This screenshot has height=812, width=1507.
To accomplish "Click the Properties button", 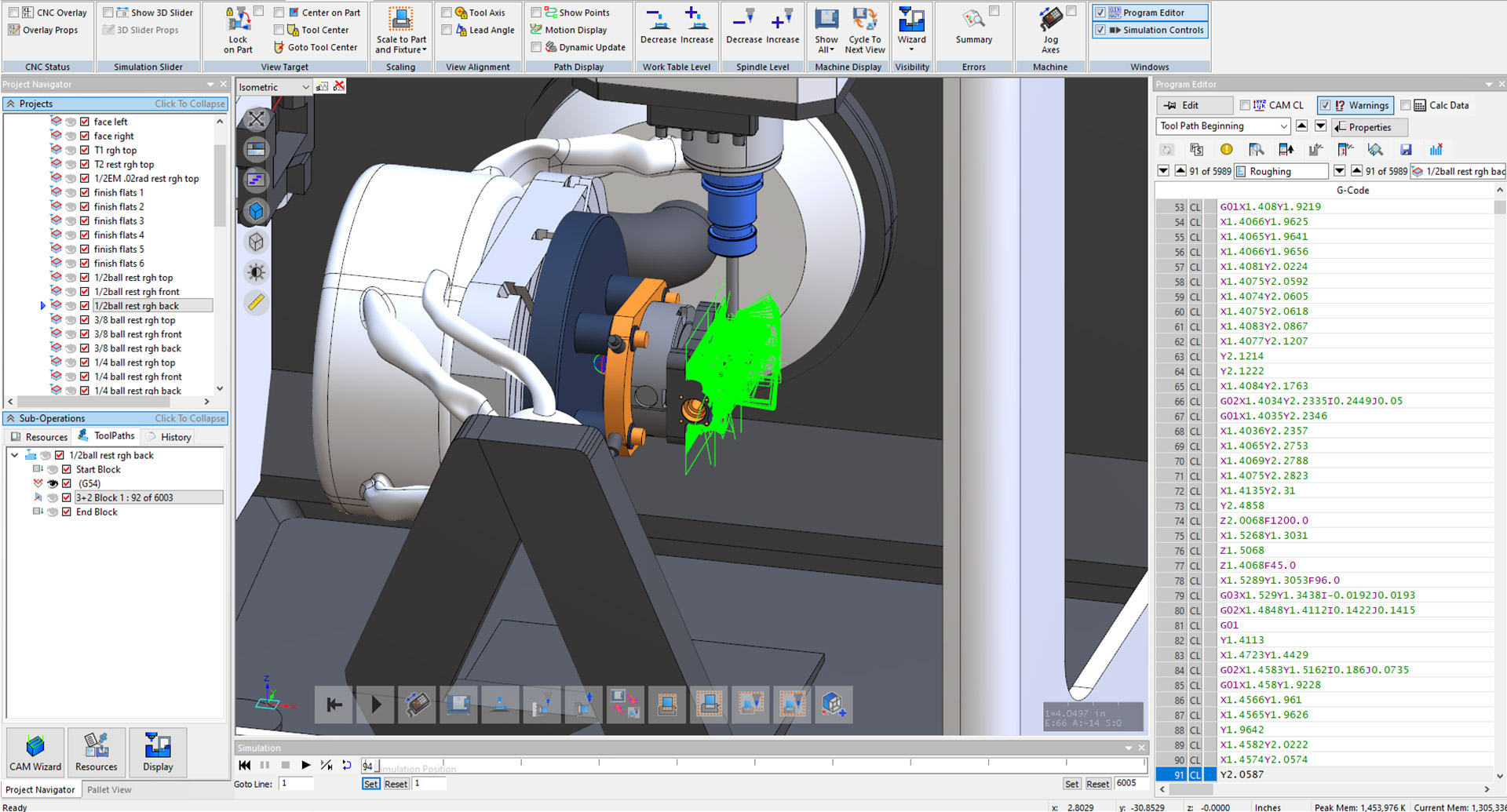I will tap(1369, 127).
